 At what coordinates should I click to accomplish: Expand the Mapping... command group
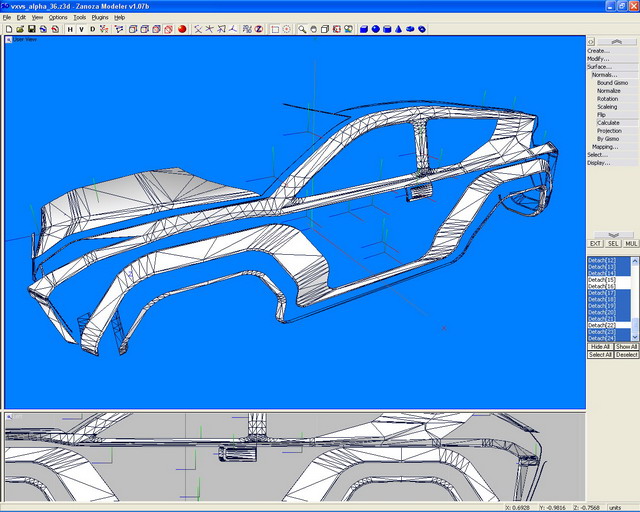point(604,147)
